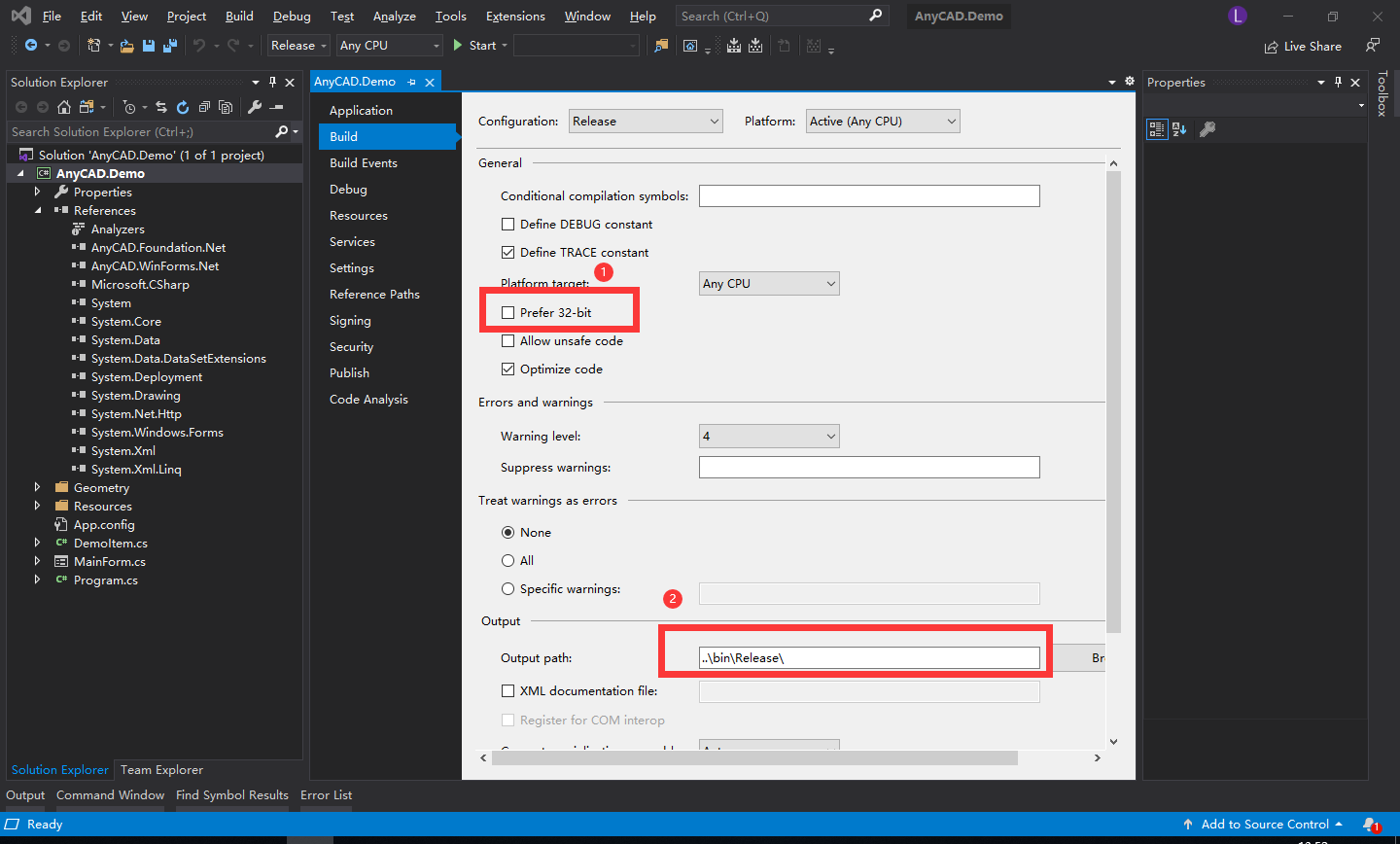1400x844 pixels.
Task: Uncheck Define TRACE constant
Action: point(507,253)
